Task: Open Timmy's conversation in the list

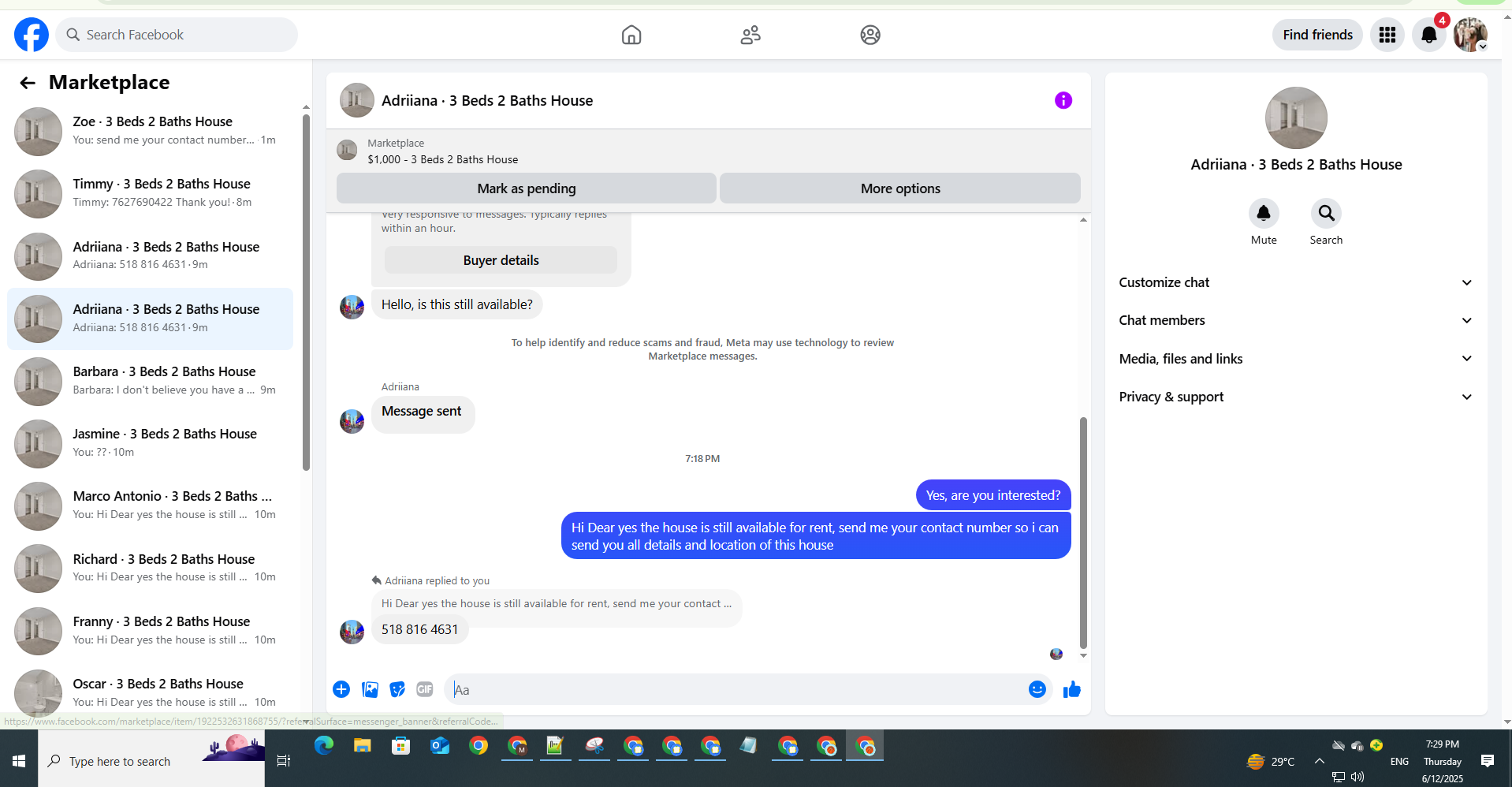Action: tap(150, 193)
